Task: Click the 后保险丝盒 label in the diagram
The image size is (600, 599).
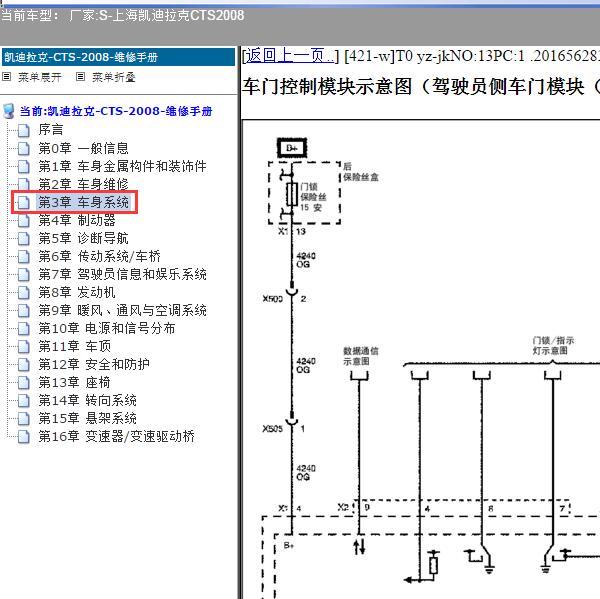Action: tap(360, 172)
